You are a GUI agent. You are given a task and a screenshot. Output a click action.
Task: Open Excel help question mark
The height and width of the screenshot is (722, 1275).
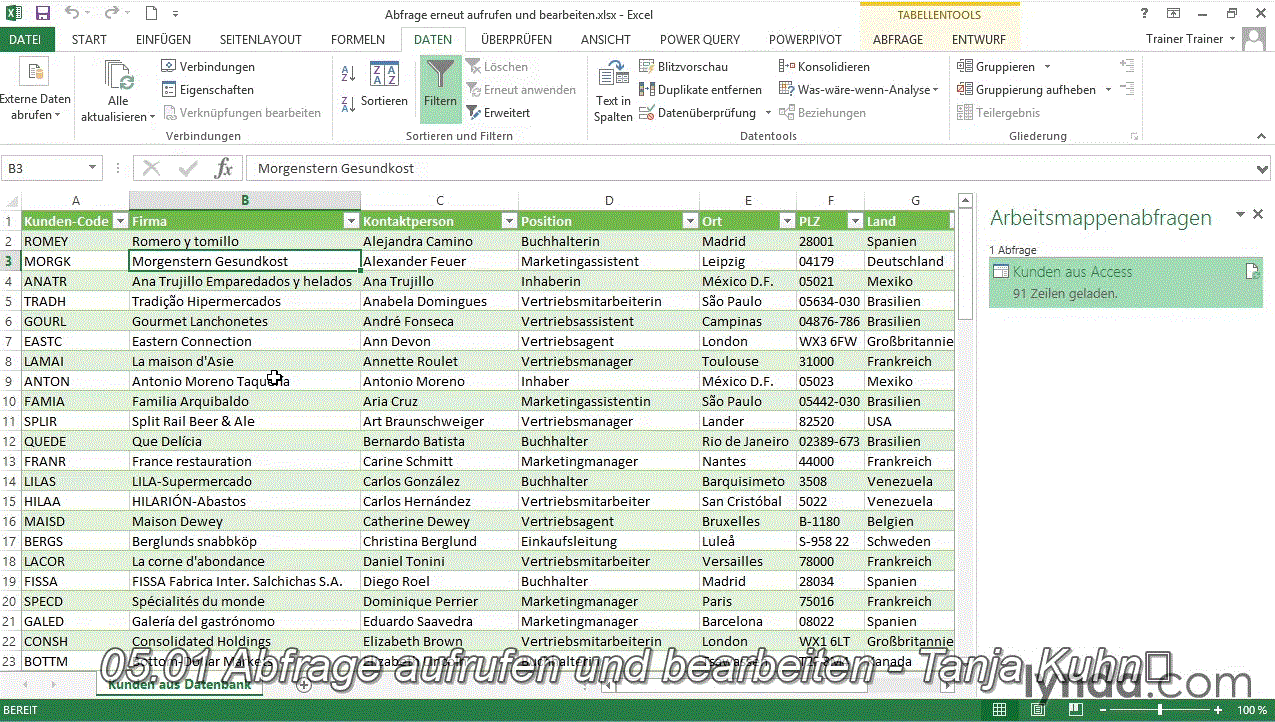[x=1145, y=13]
